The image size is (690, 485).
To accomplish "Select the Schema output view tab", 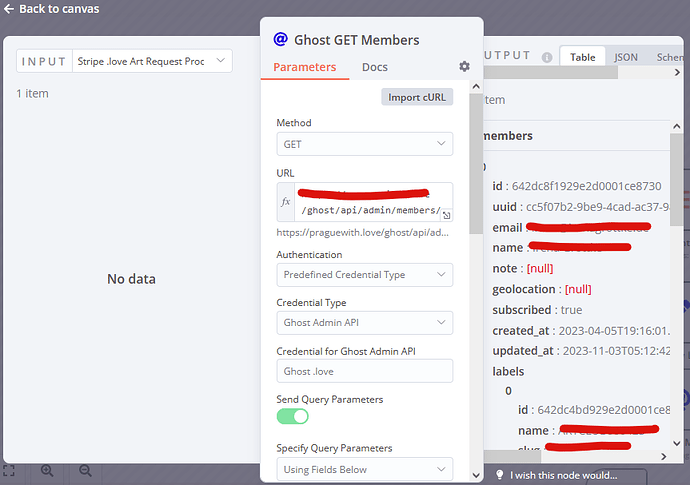I will coord(670,57).
